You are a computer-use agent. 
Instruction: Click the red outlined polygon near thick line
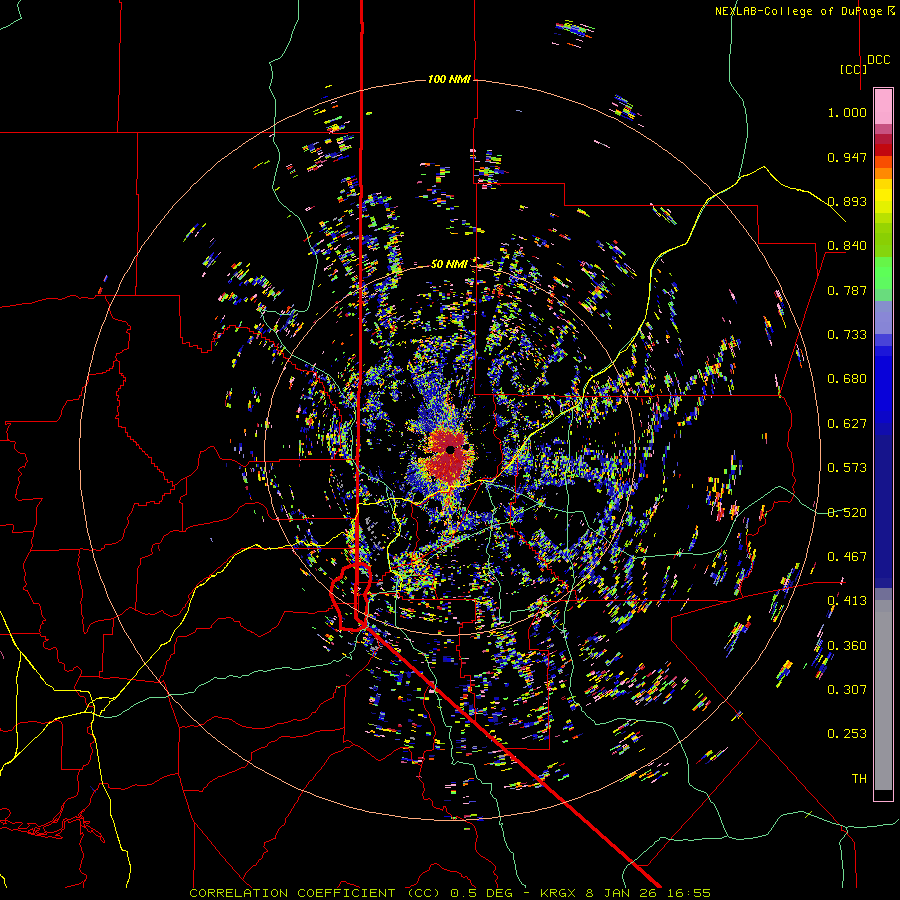coord(350,598)
